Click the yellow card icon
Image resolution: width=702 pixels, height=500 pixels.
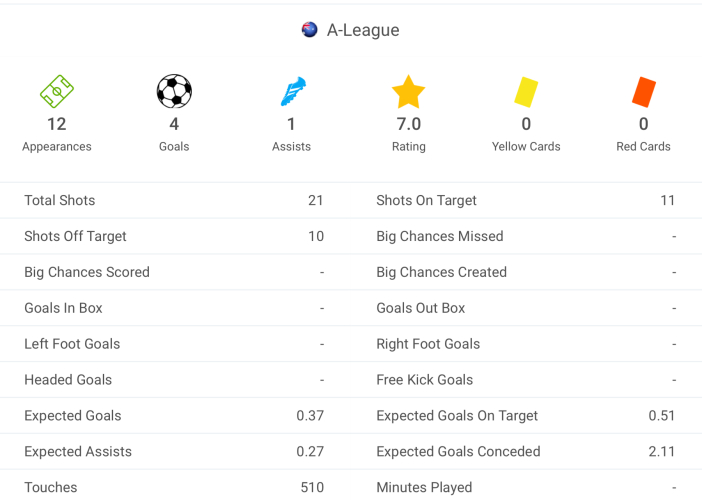526,92
